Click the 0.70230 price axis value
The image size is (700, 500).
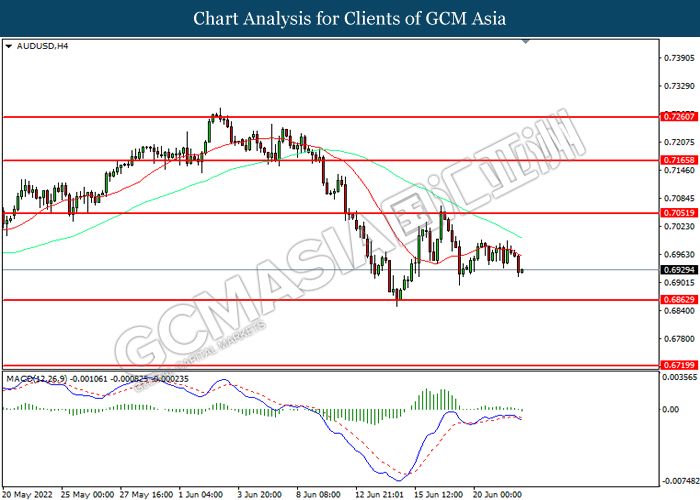point(679,226)
